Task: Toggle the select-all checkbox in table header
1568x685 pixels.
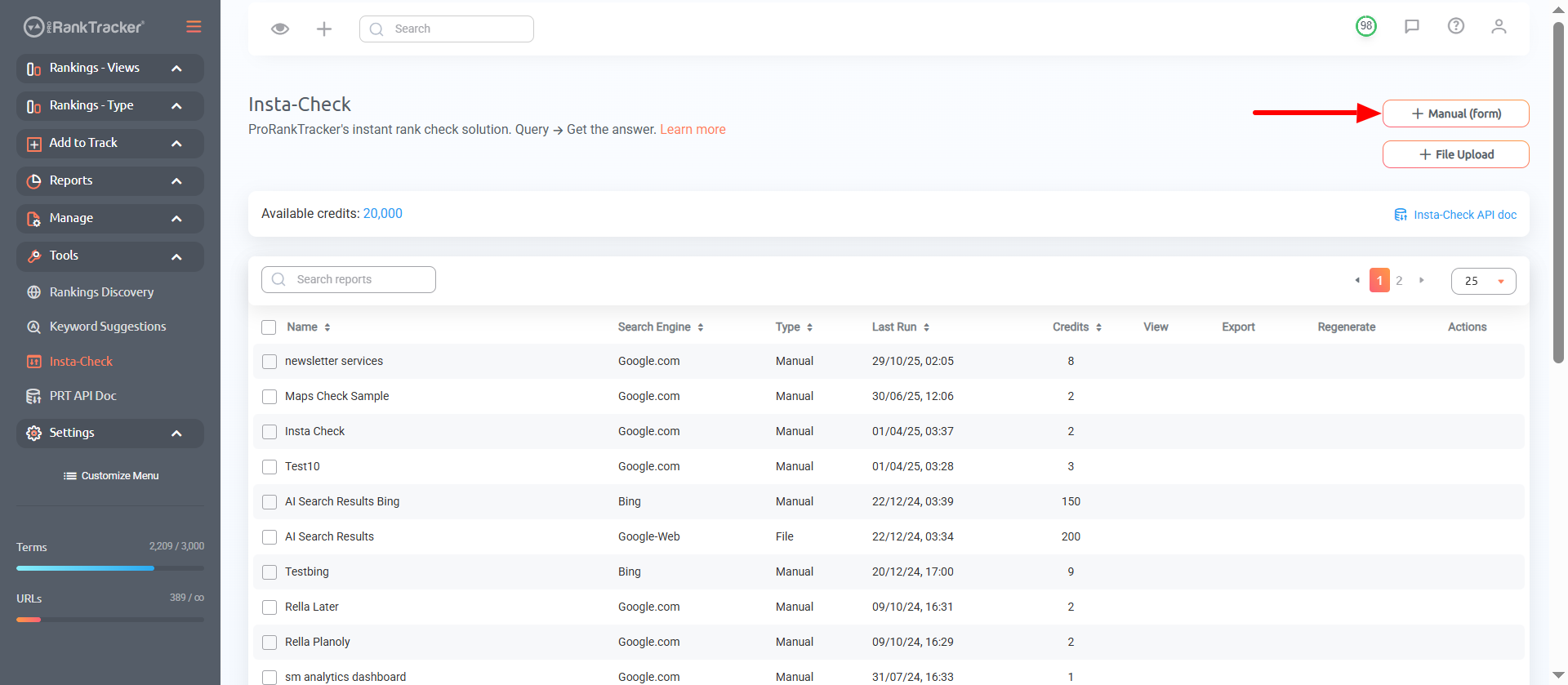Action: pos(269,327)
